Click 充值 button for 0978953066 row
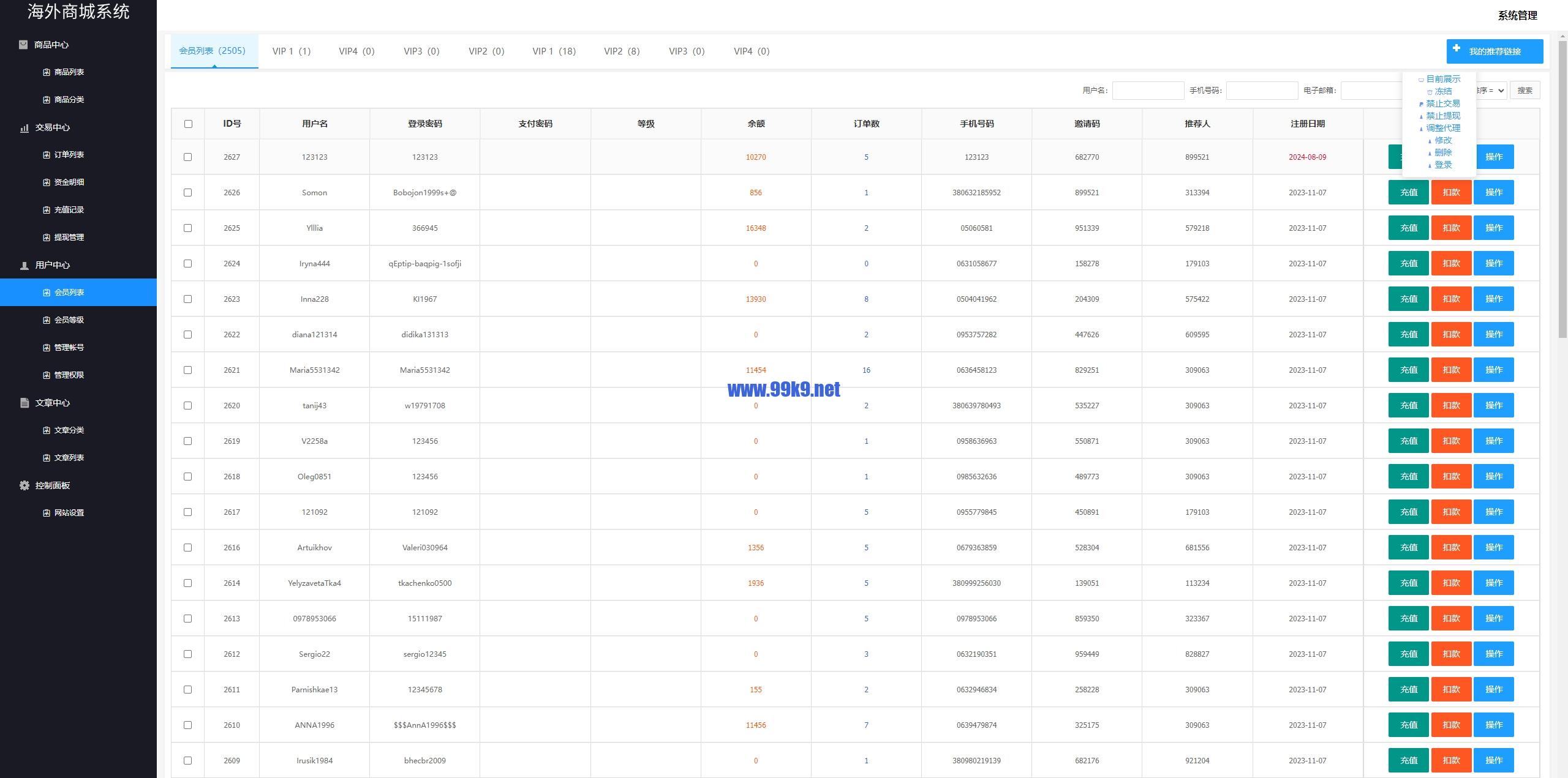Viewport: 1568px width, 778px height. click(x=1408, y=618)
